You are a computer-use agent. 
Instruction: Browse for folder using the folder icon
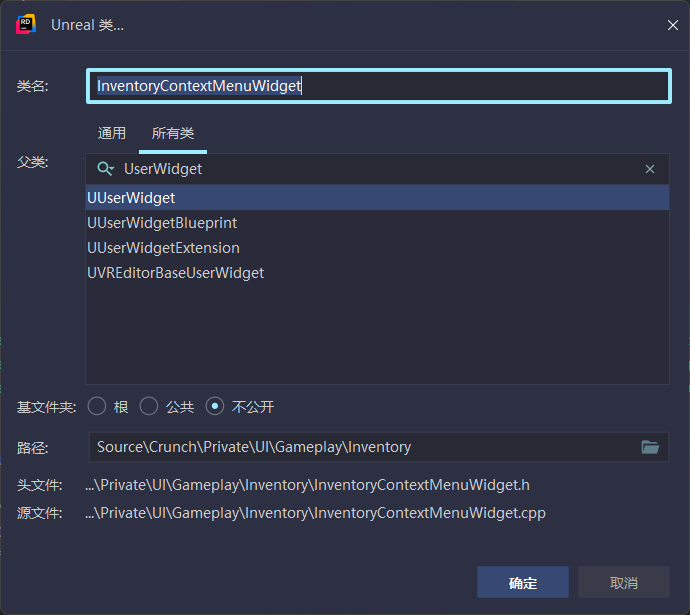[x=650, y=447]
